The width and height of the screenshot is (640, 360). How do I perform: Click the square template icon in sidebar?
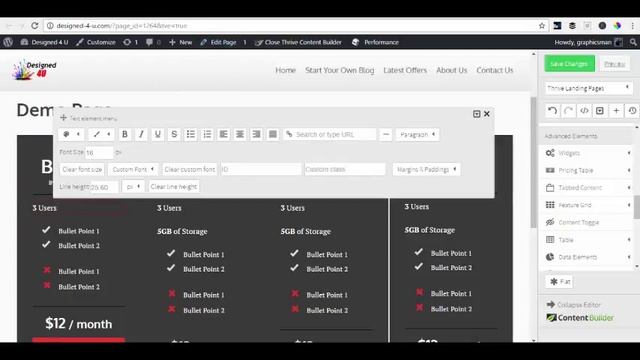[x=600, y=111]
